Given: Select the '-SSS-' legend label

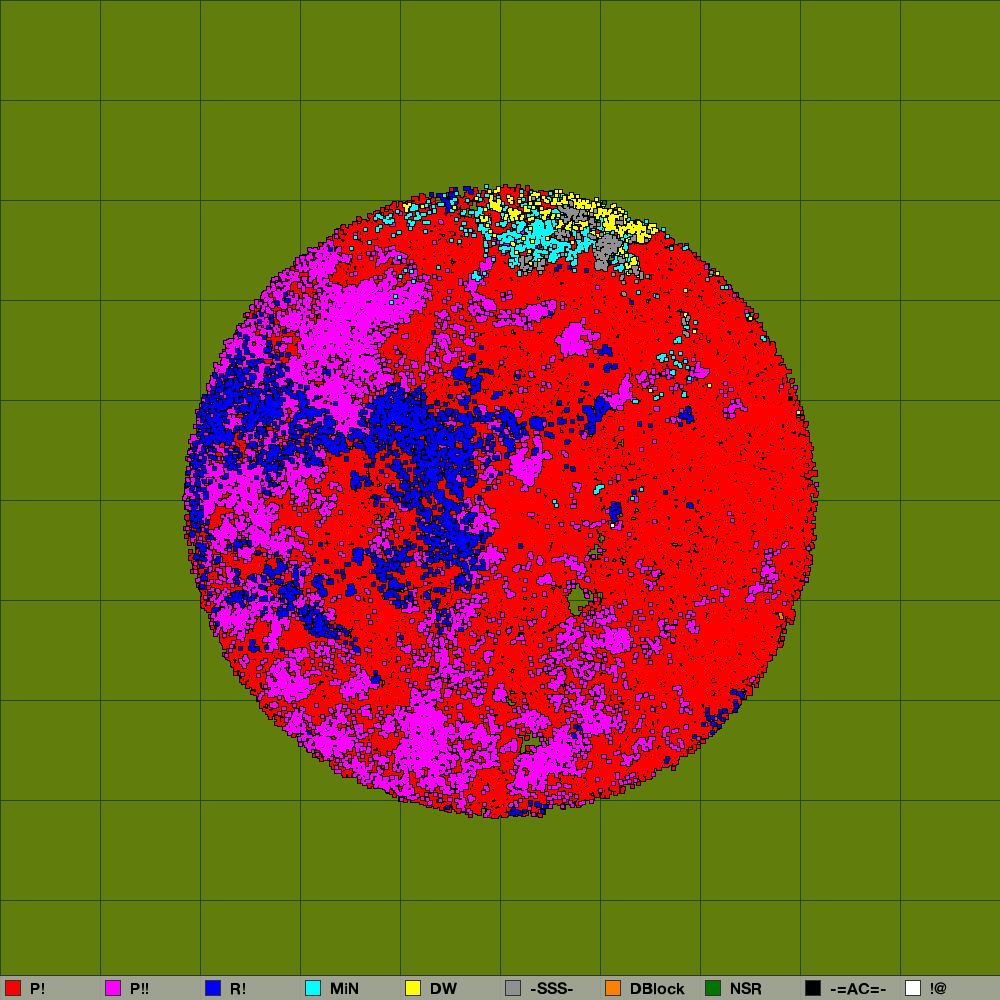Looking at the screenshot, I should [552, 989].
